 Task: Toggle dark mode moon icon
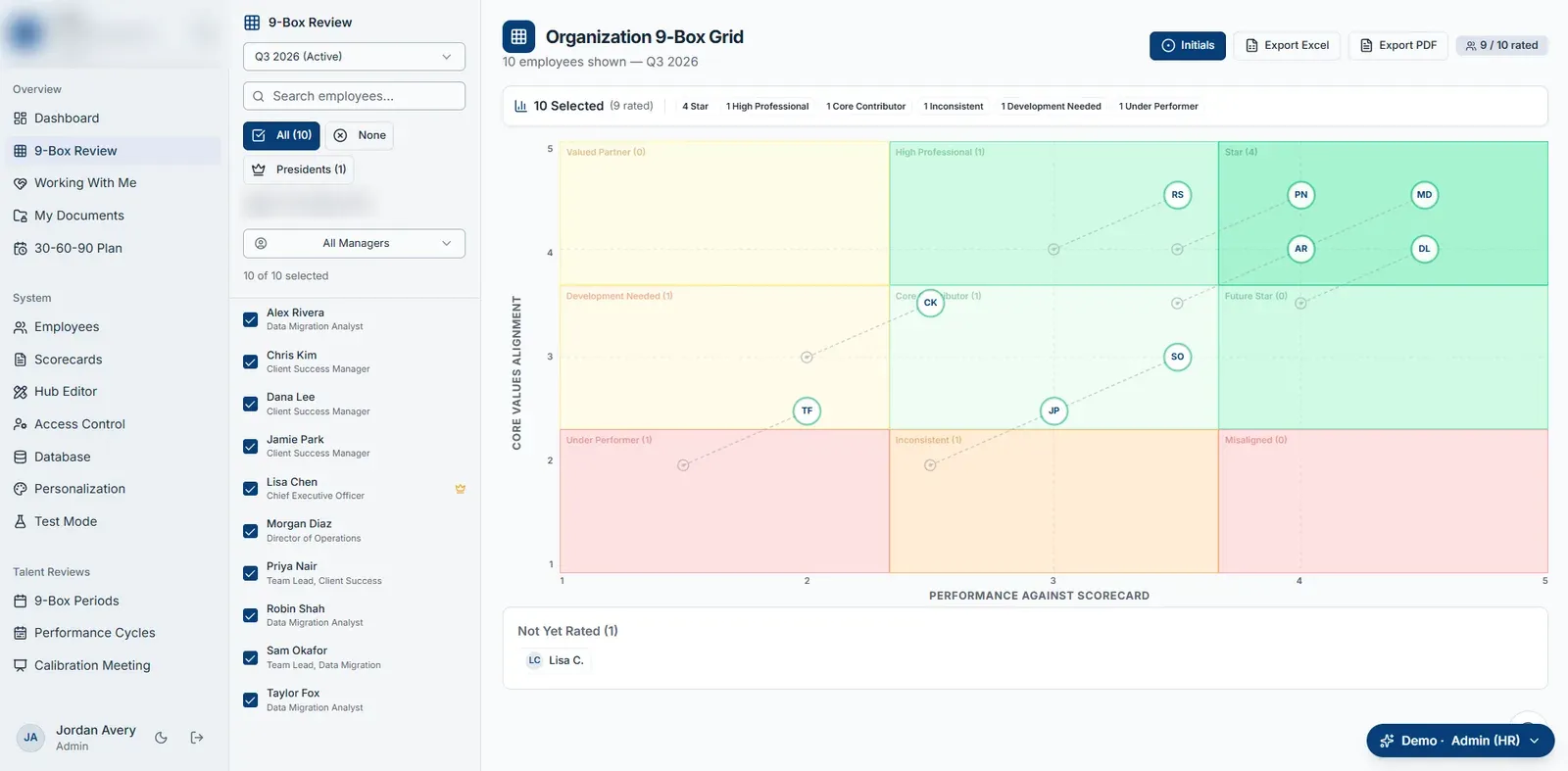tap(162, 738)
